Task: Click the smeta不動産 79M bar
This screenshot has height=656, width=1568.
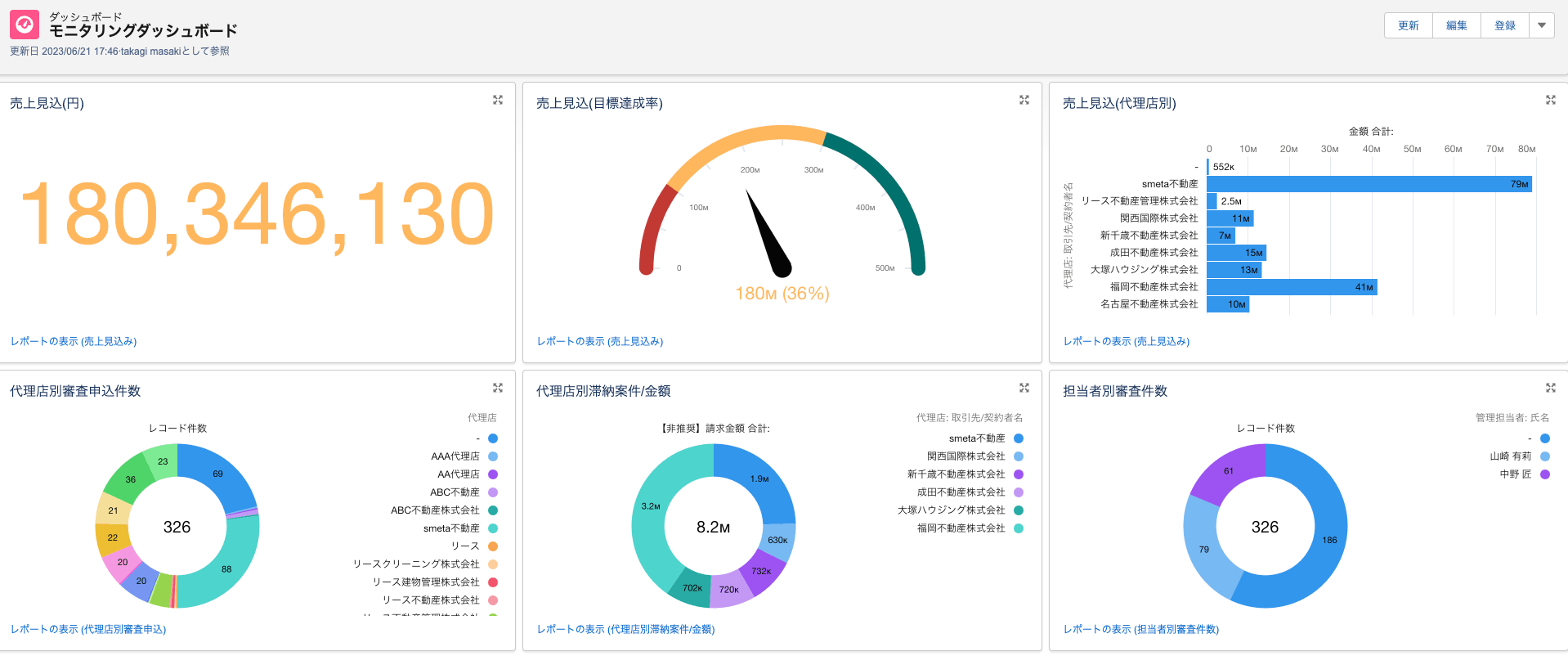Action: coord(1369,184)
